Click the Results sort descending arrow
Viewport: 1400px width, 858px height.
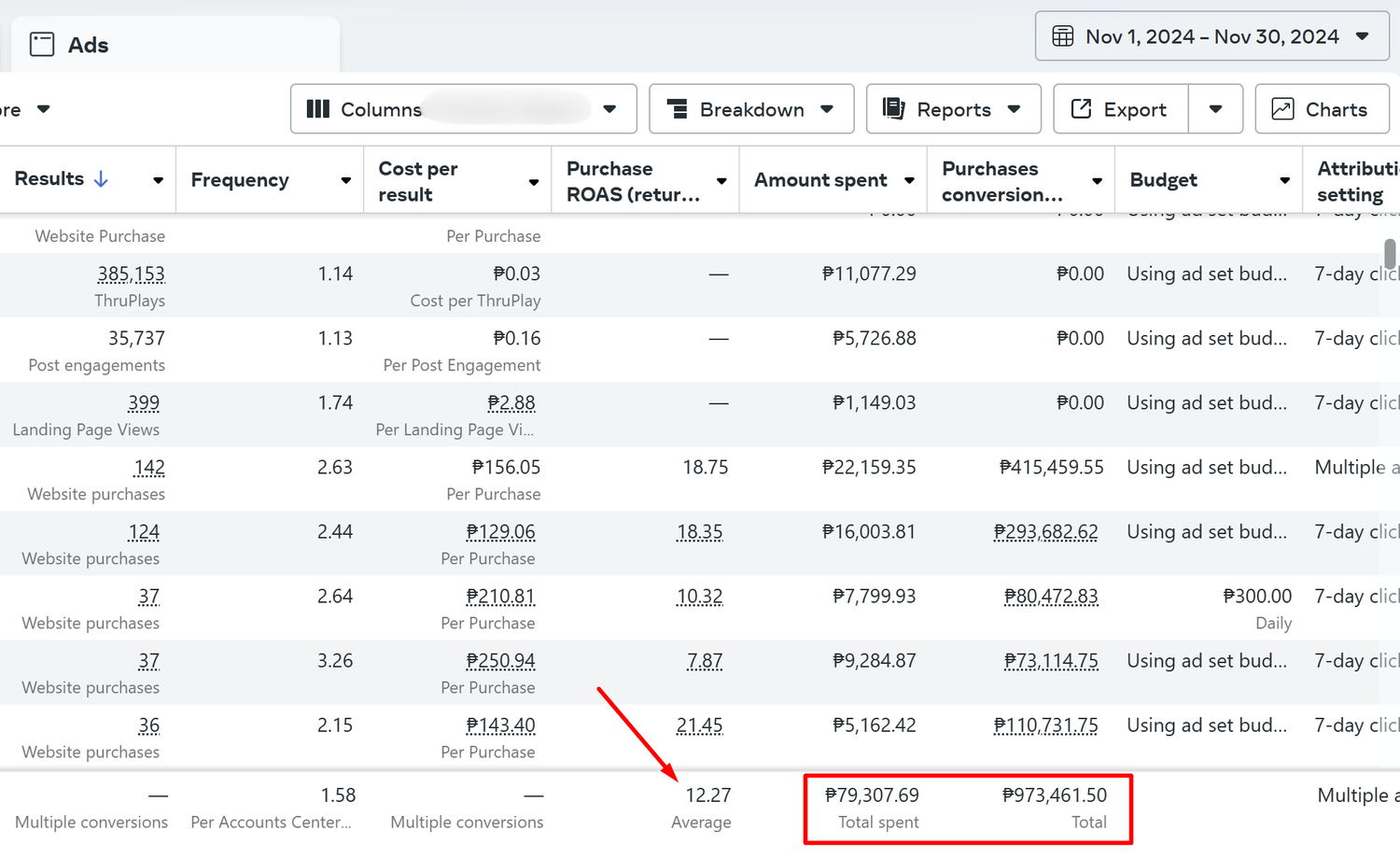click(101, 179)
